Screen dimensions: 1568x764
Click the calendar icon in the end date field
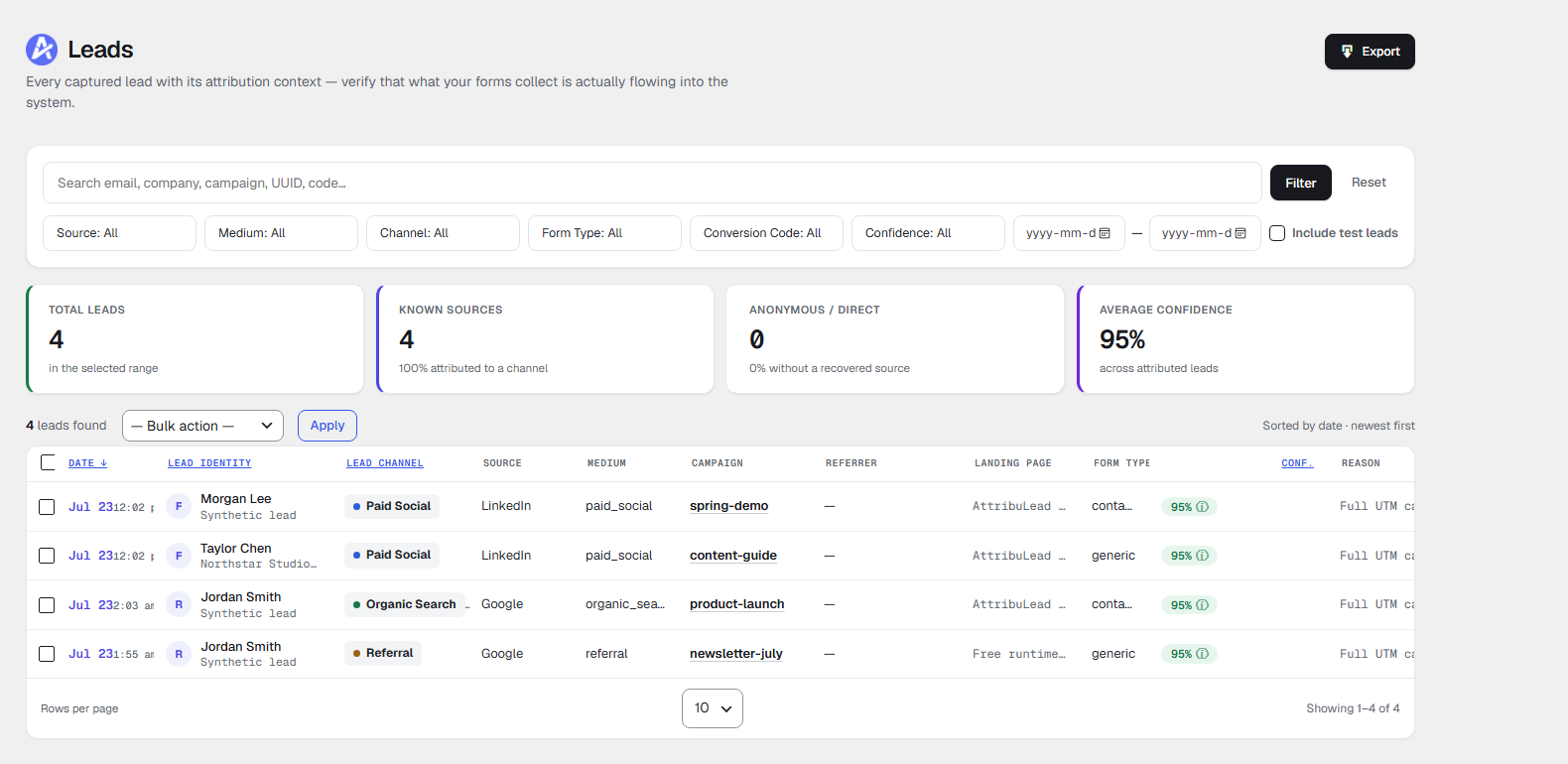pos(1241,233)
